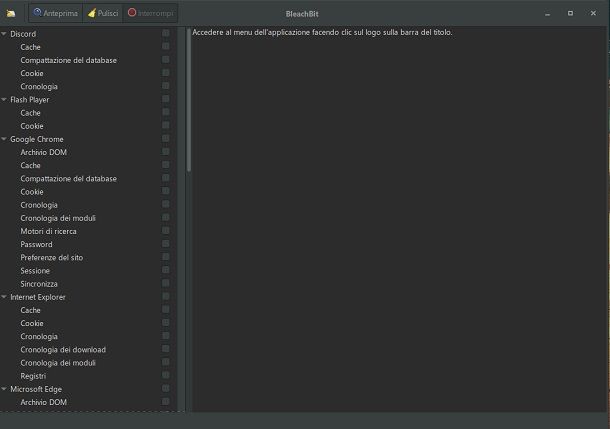Click the Accedere al menu instruction text
Viewport: 610px width, 429px height.
[x=322, y=32]
